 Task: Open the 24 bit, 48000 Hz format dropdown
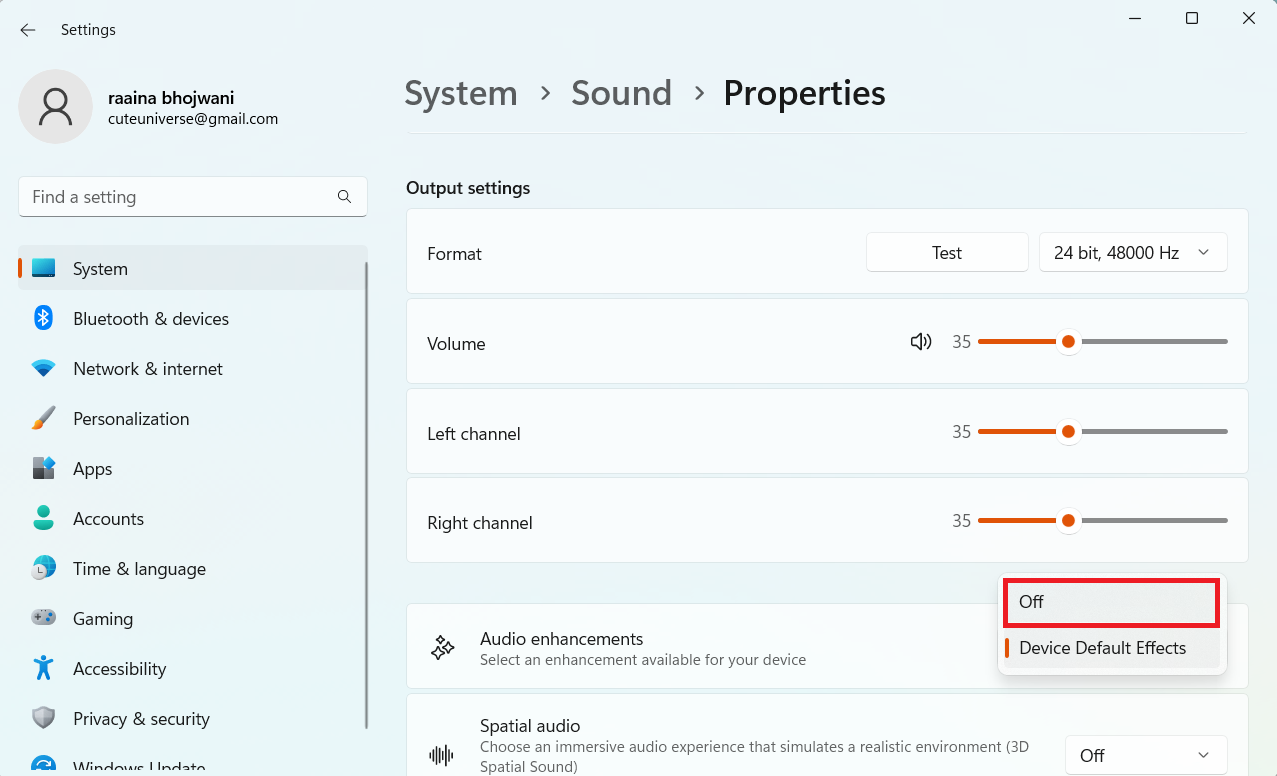point(1133,253)
